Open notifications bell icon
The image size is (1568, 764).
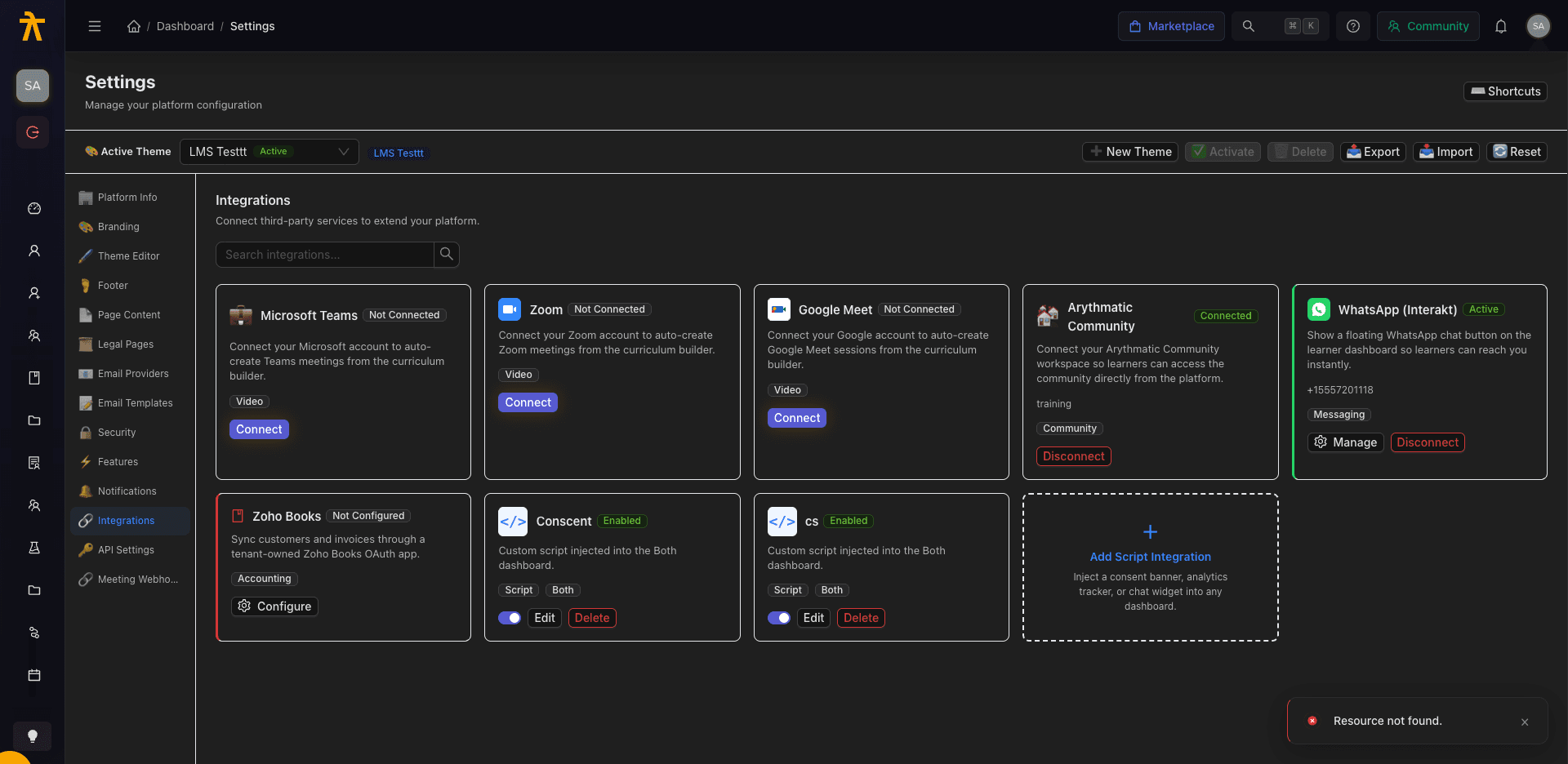pos(1501,26)
